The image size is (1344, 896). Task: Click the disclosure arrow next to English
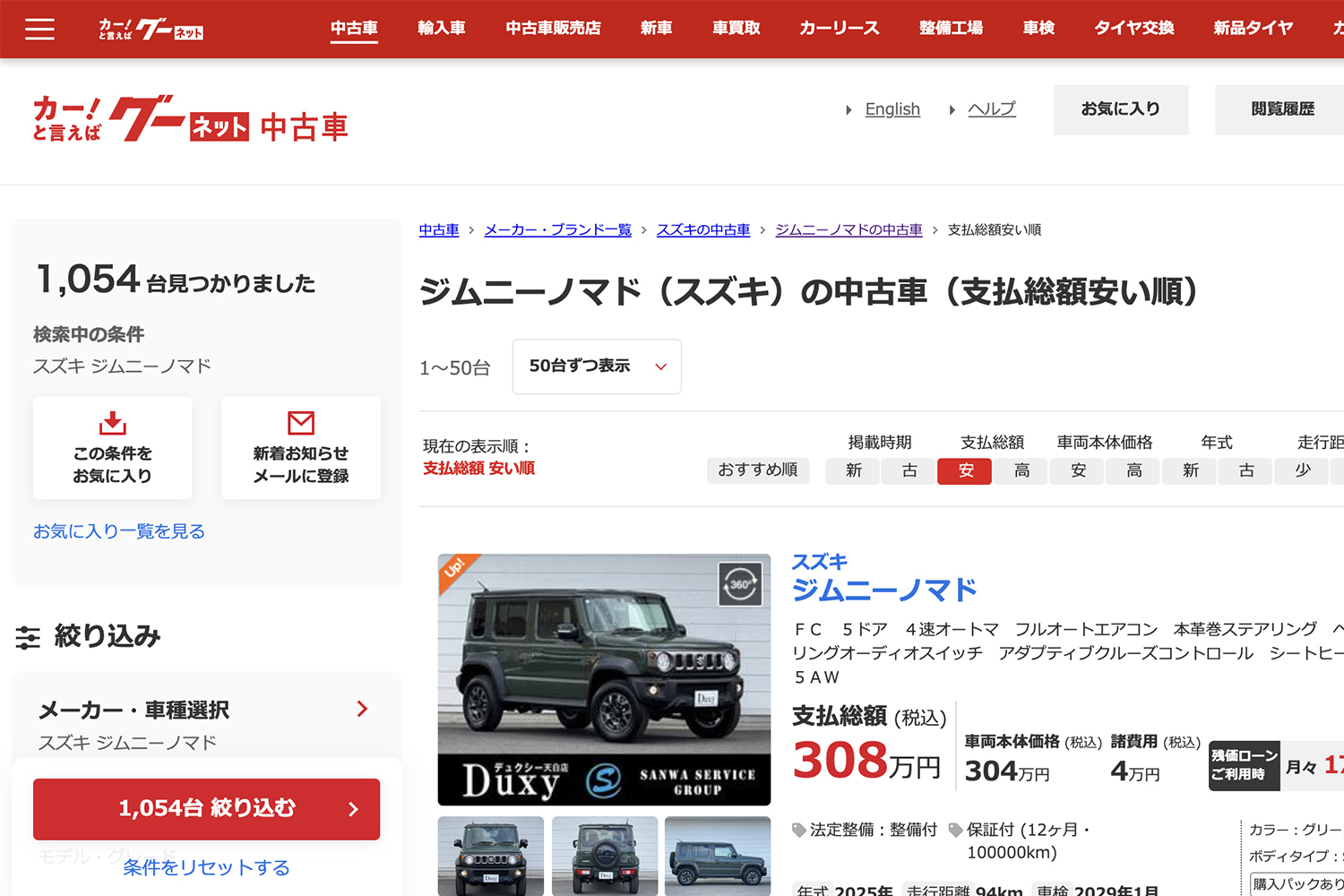point(849,109)
